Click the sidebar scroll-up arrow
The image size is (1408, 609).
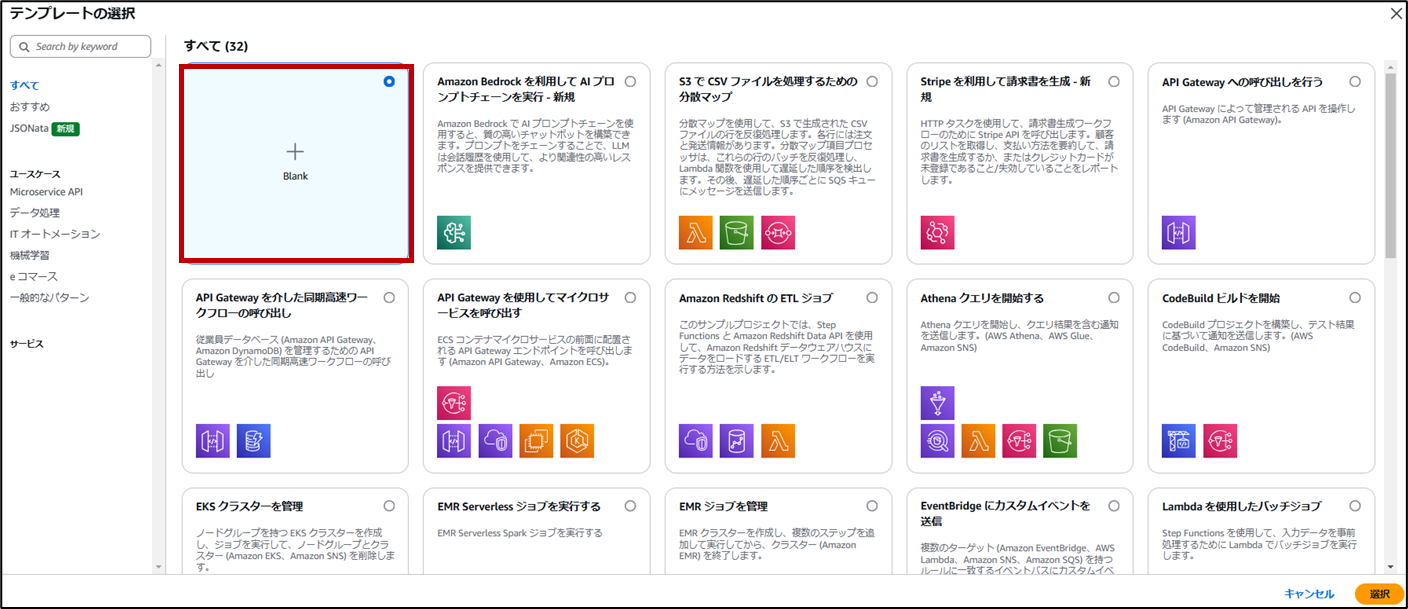(158, 66)
